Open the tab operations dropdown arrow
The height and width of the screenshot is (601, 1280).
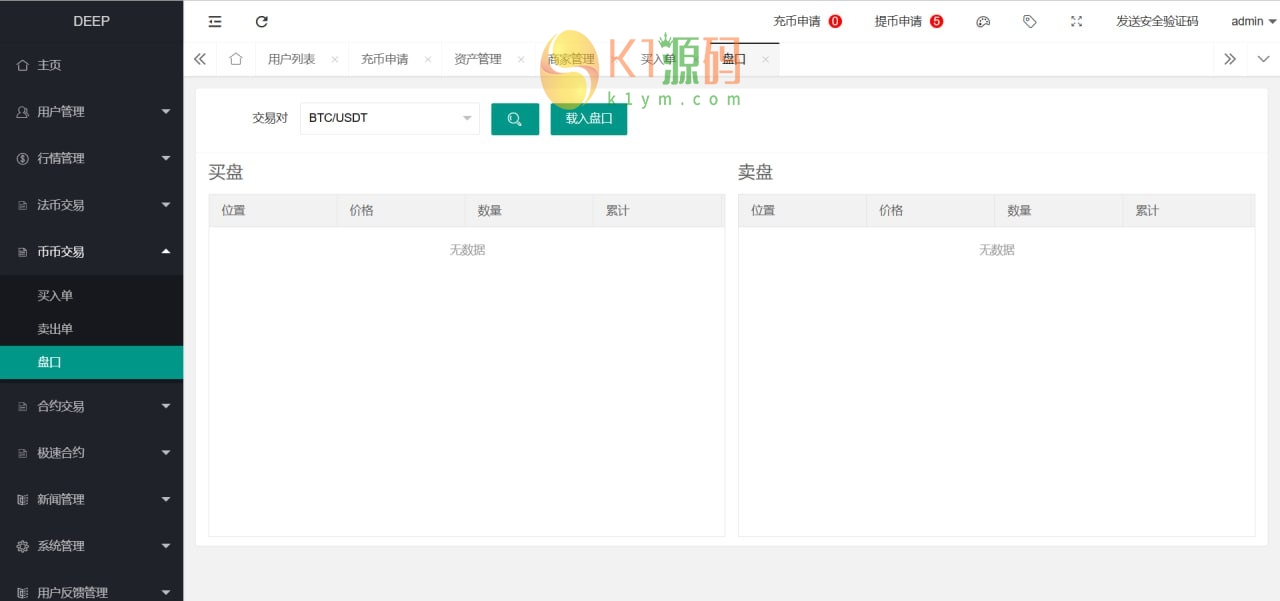click(x=1263, y=59)
